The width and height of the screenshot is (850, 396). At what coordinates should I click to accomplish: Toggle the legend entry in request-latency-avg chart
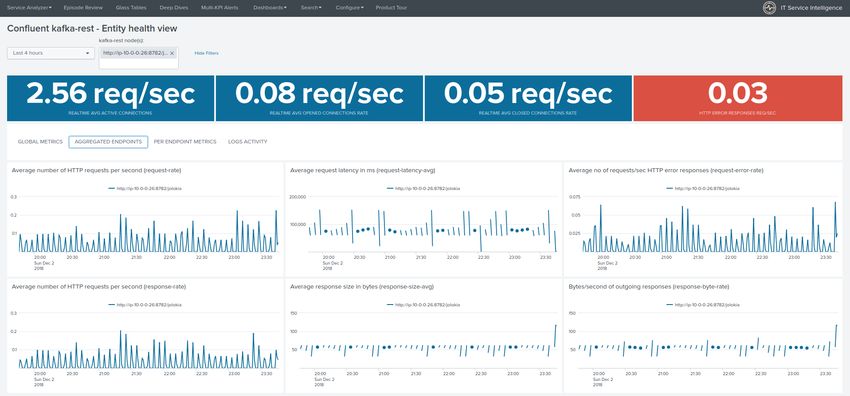[423, 188]
